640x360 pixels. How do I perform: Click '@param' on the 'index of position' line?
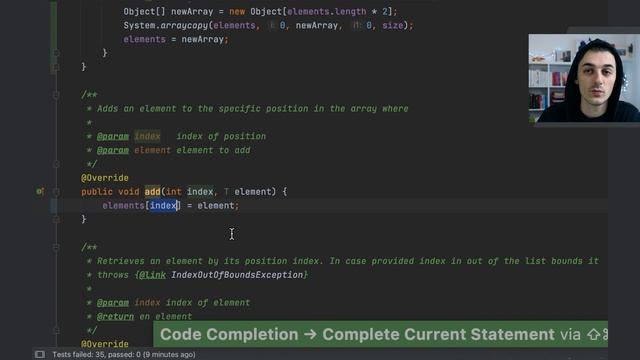[113, 136]
